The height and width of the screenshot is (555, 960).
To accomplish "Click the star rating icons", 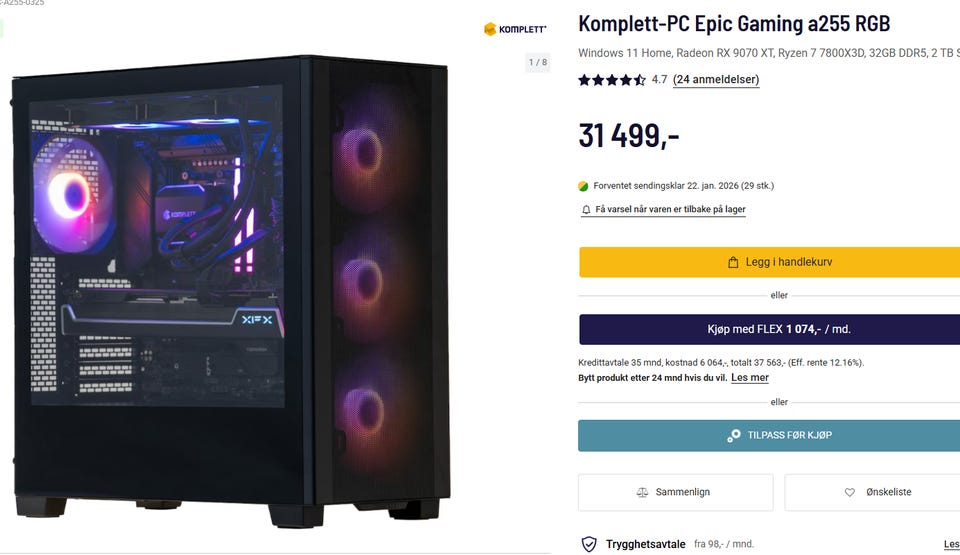I will 612,80.
